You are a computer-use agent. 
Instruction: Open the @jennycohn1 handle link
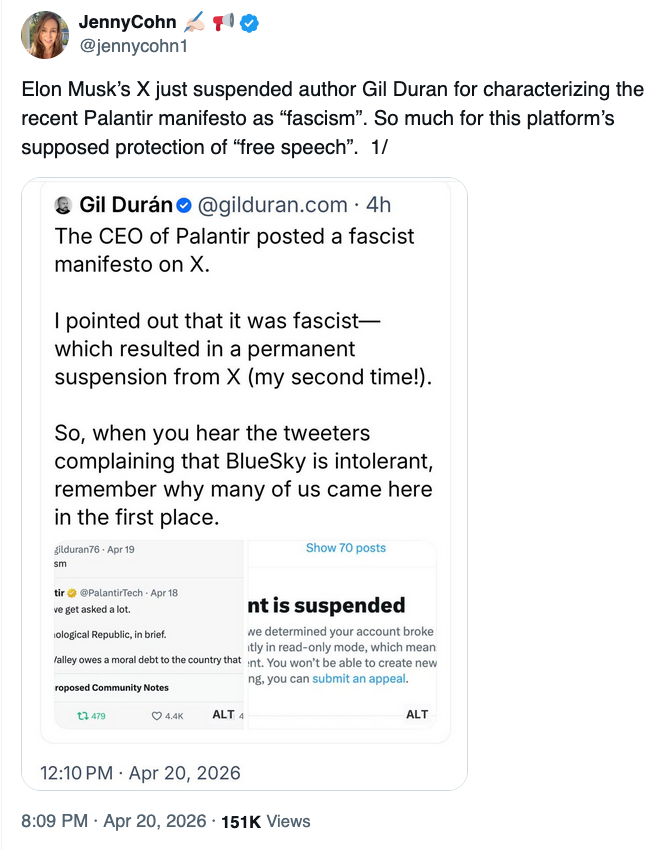tap(126, 46)
